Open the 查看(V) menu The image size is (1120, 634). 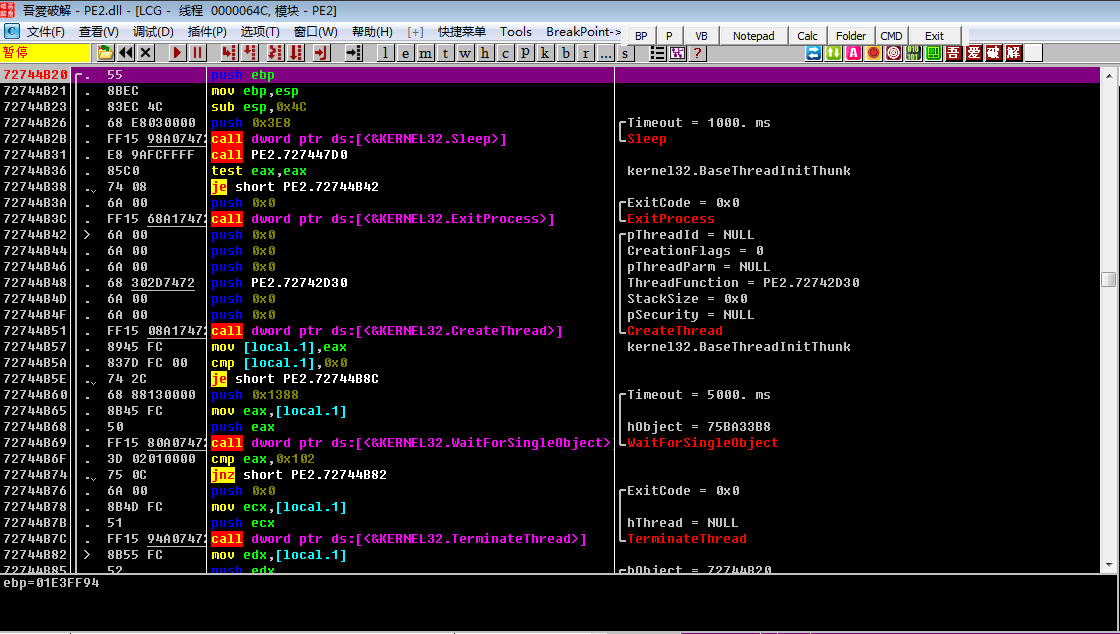tap(99, 32)
